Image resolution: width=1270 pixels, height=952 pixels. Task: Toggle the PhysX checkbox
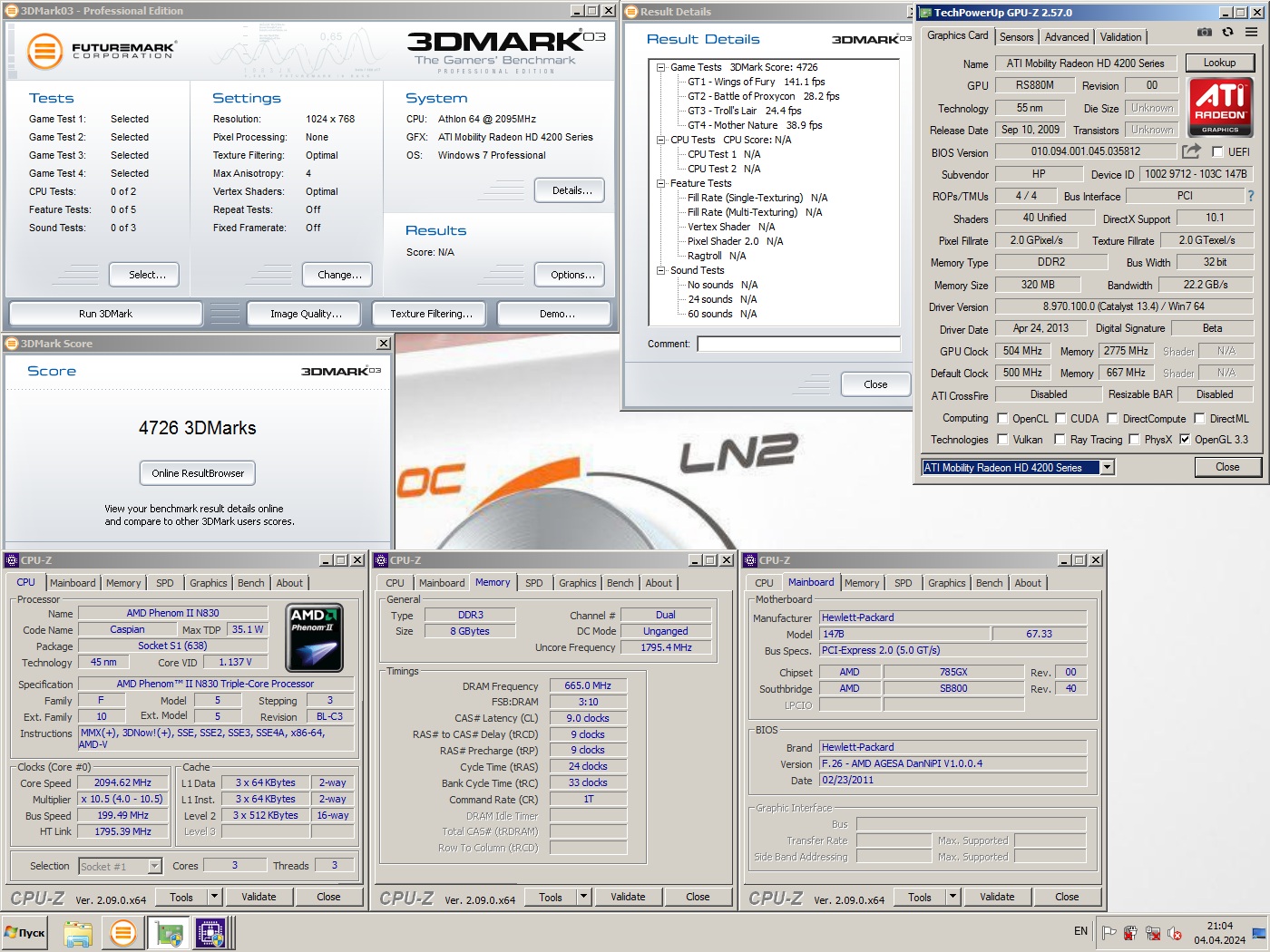(1134, 440)
